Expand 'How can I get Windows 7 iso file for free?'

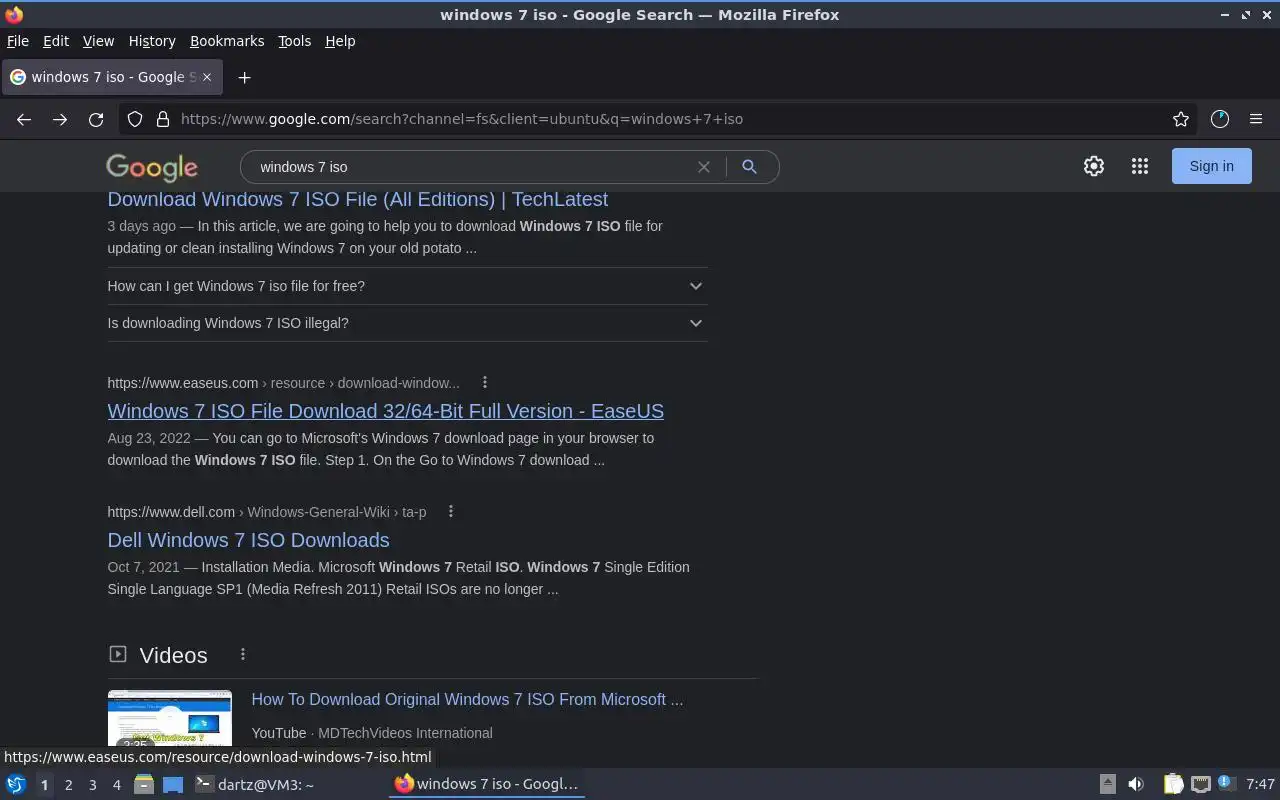tap(407, 286)
